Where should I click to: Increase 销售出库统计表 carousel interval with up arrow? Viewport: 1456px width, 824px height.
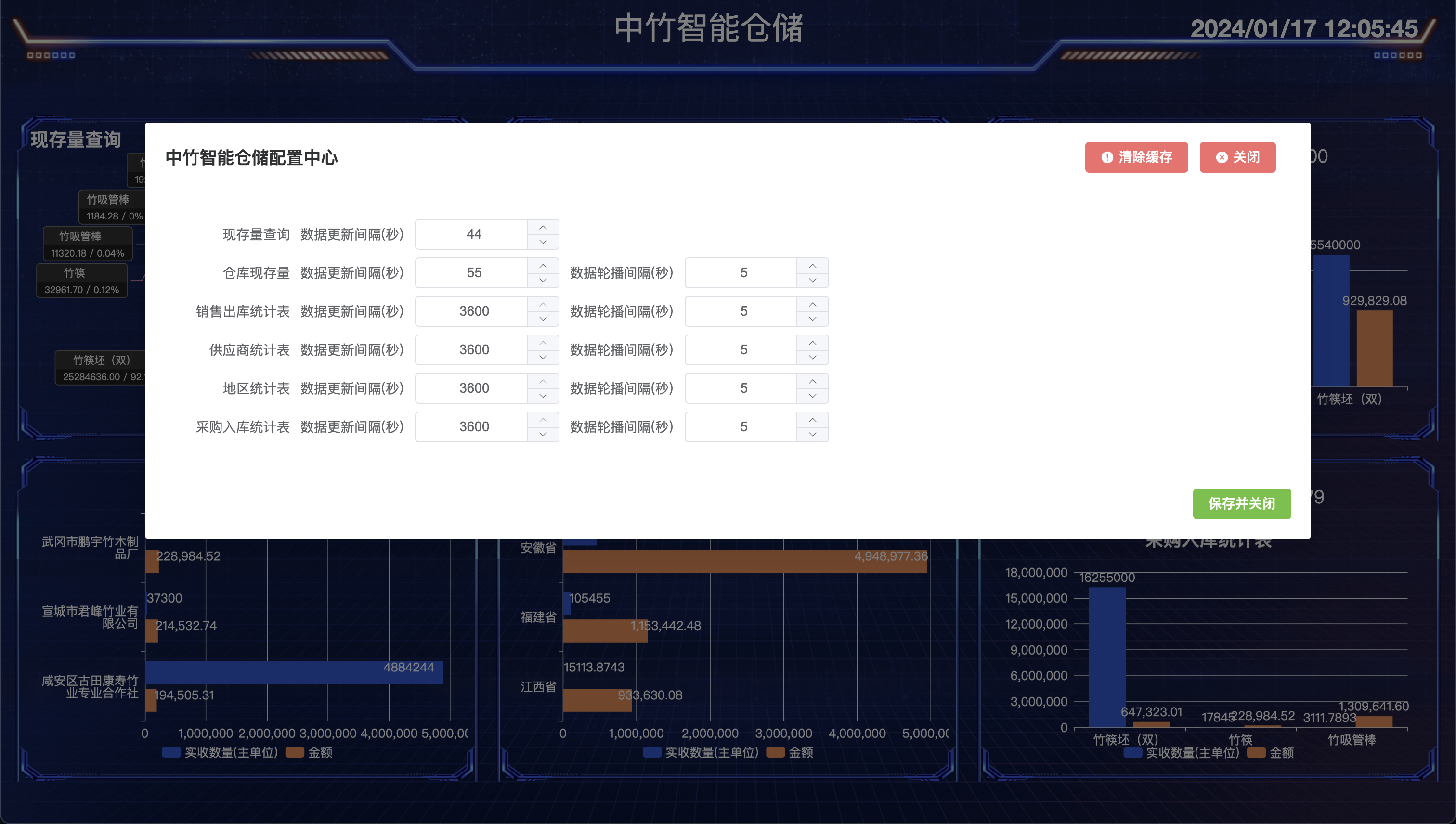pos(812,305)
